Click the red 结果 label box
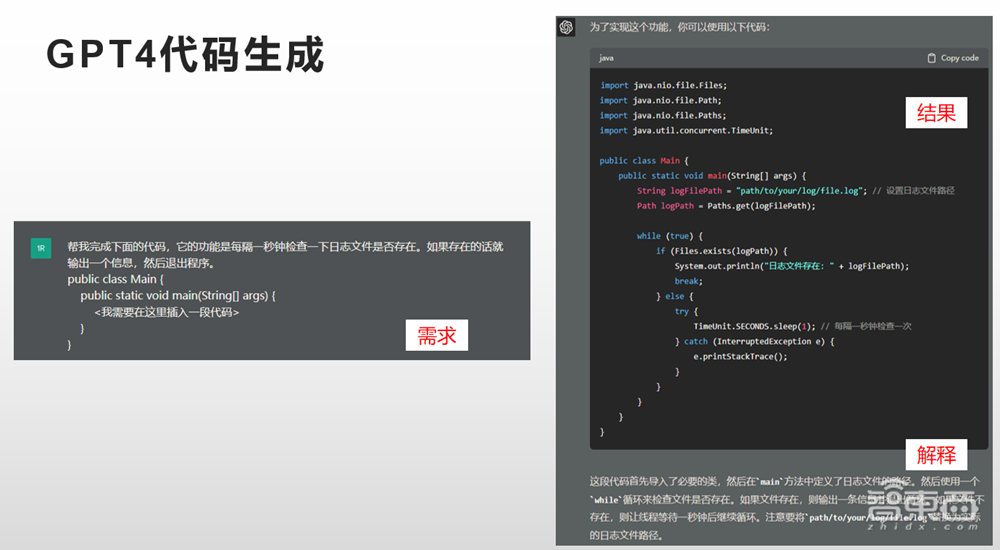1000x550 pixels. (x=936, y=113)
